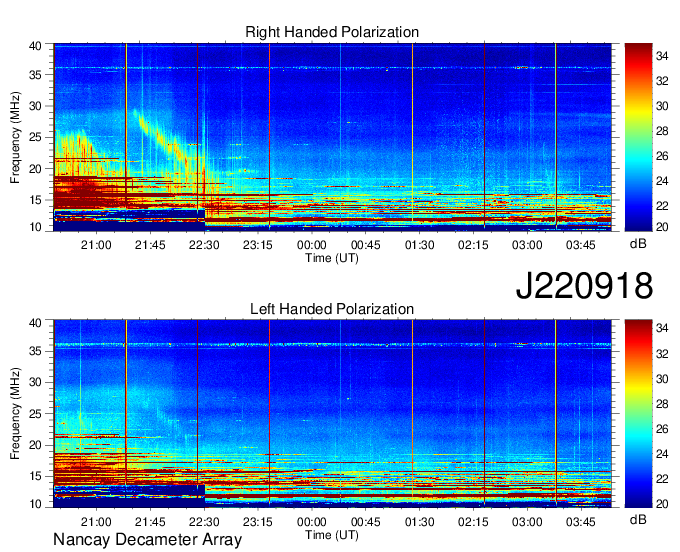Click the 40 MHz tick label on top plot

(x=35, y=46)
